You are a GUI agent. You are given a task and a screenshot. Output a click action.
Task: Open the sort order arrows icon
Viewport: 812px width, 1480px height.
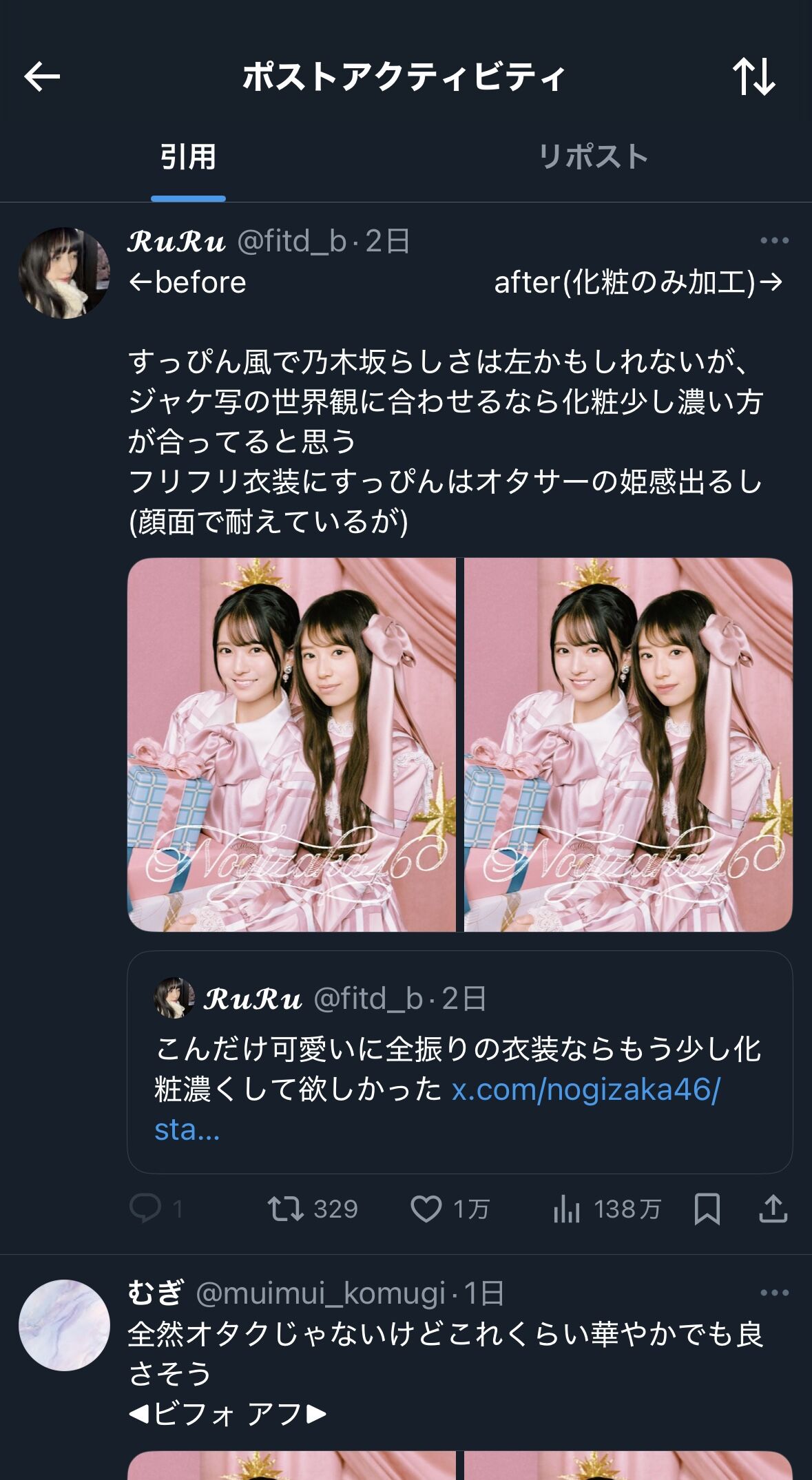point(754,76)
